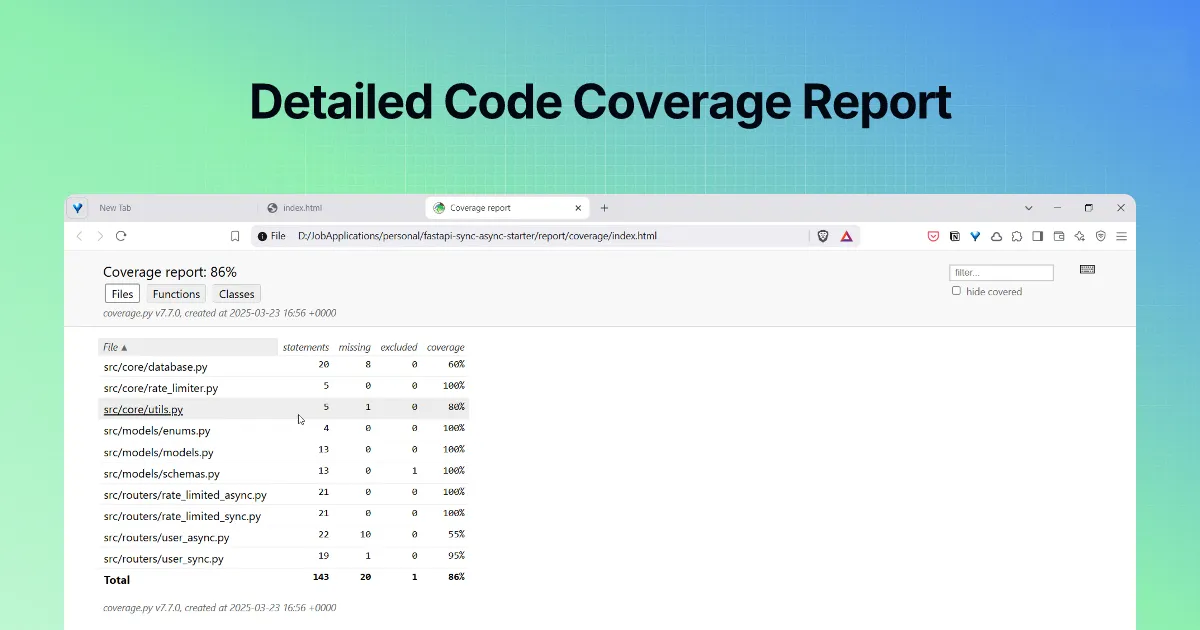The height and width of the screenshot is (630, 1200).
Task: Open Leo AI sparkle icon
Action: pyautogui.click(x=1080, y=236)
